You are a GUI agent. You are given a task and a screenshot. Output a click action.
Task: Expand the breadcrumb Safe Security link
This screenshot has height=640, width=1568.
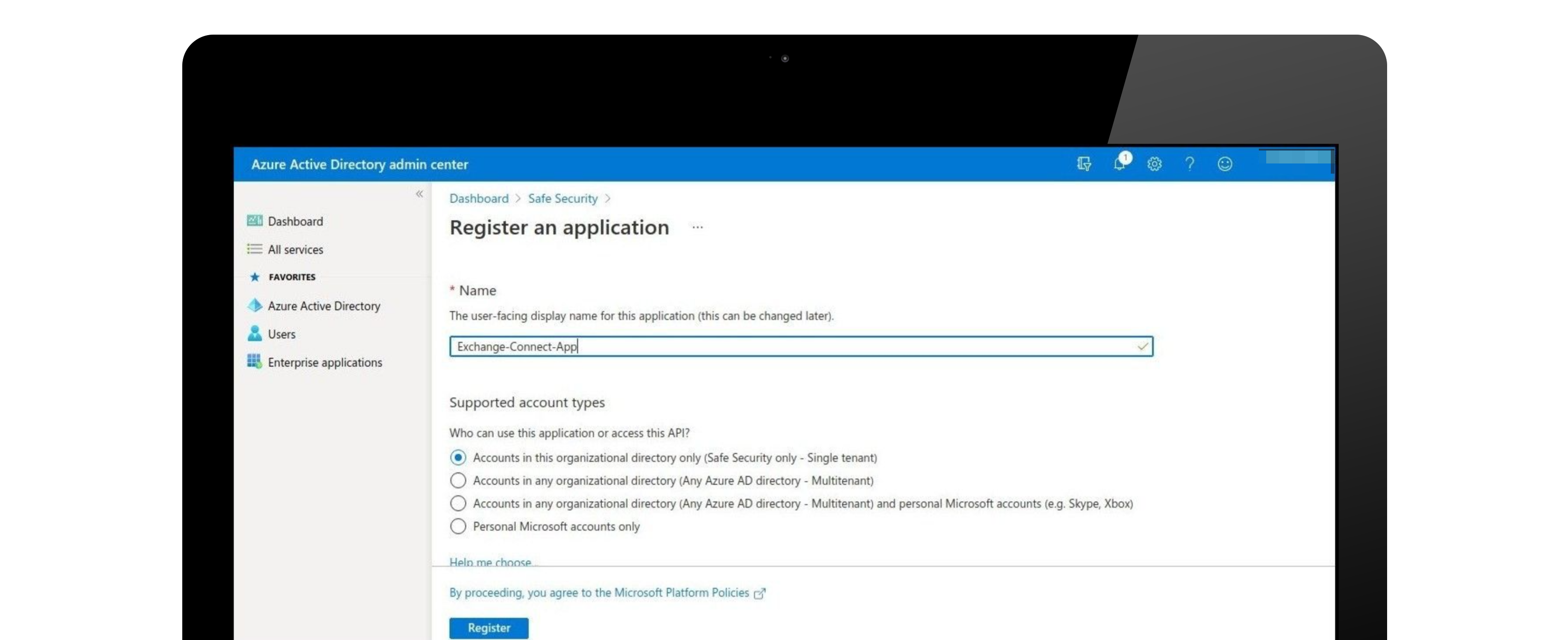[x=562, y=198]
